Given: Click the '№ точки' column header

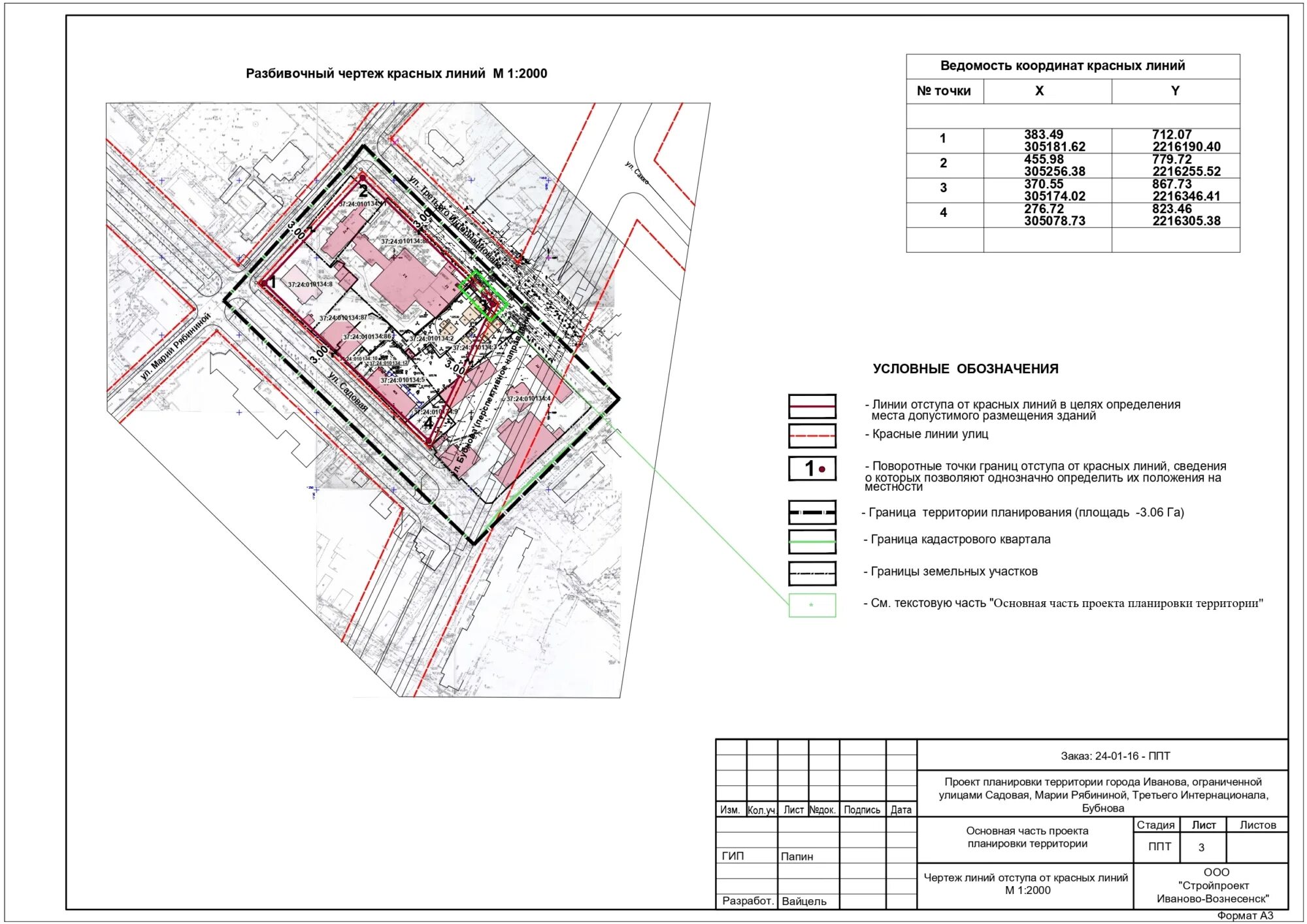Looking at the screenshot, I should point(944,91).
